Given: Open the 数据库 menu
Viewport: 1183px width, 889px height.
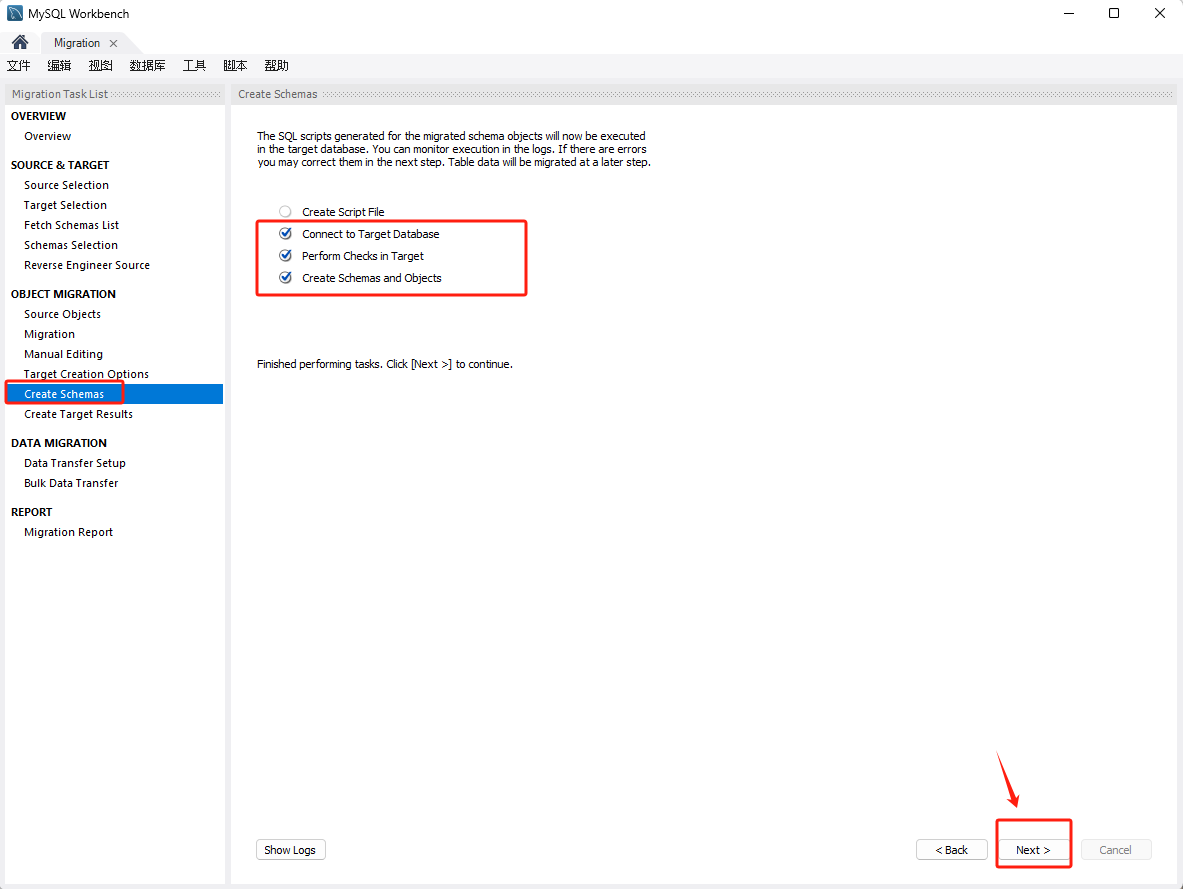Looking at the screenshot, I should point(147,66).
